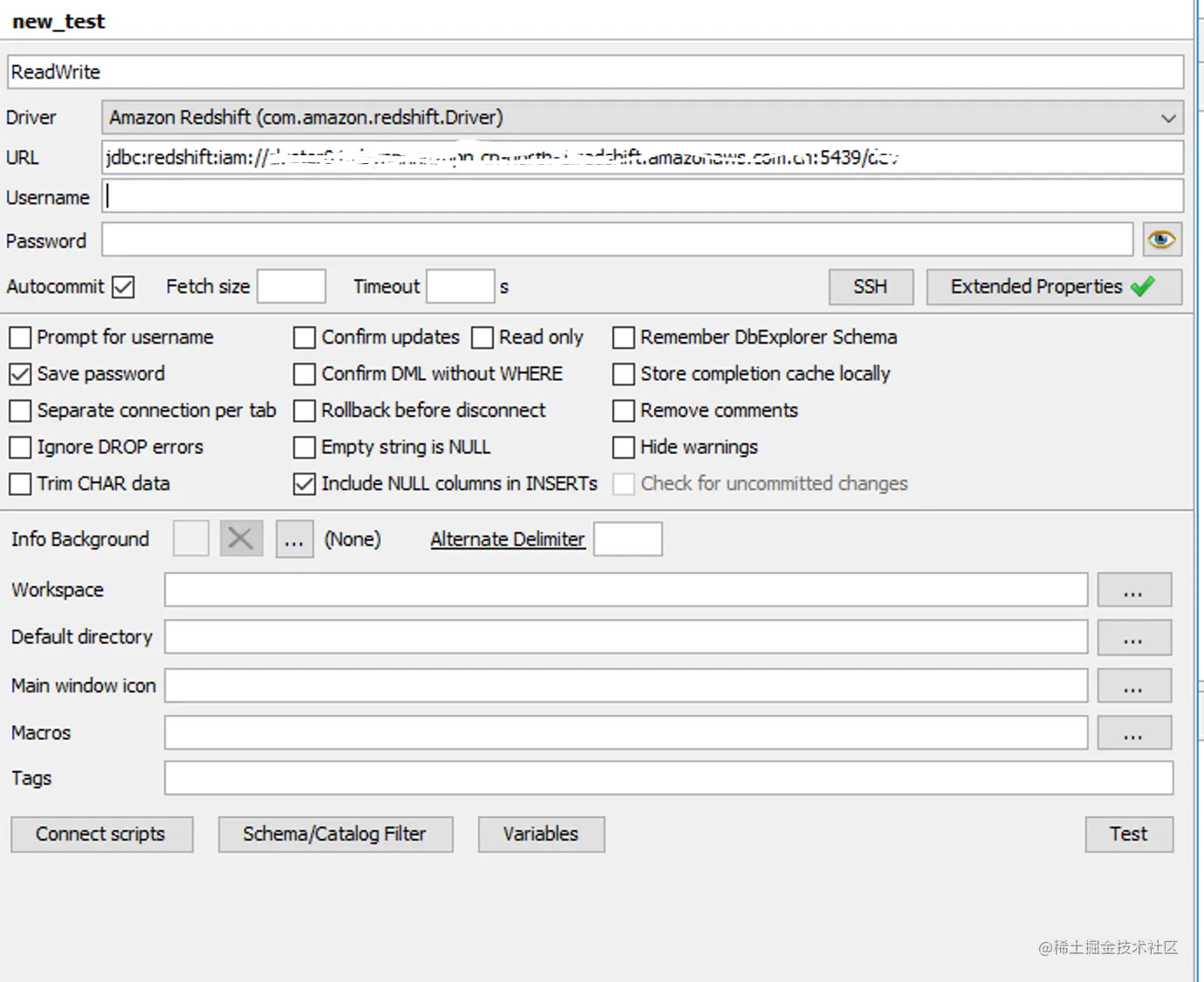Viewport: 1204px width, 982px height.
Task: Enable Remember DbExplorer Schema
Action: pyautogui.click(x=624, y=338)
